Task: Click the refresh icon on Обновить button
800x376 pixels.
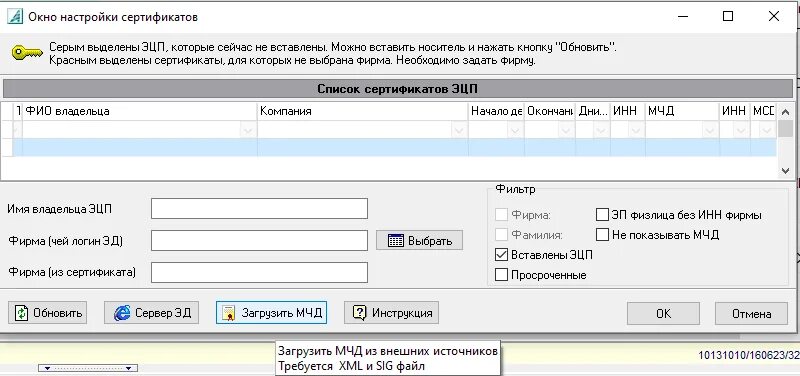Action: 21,313
